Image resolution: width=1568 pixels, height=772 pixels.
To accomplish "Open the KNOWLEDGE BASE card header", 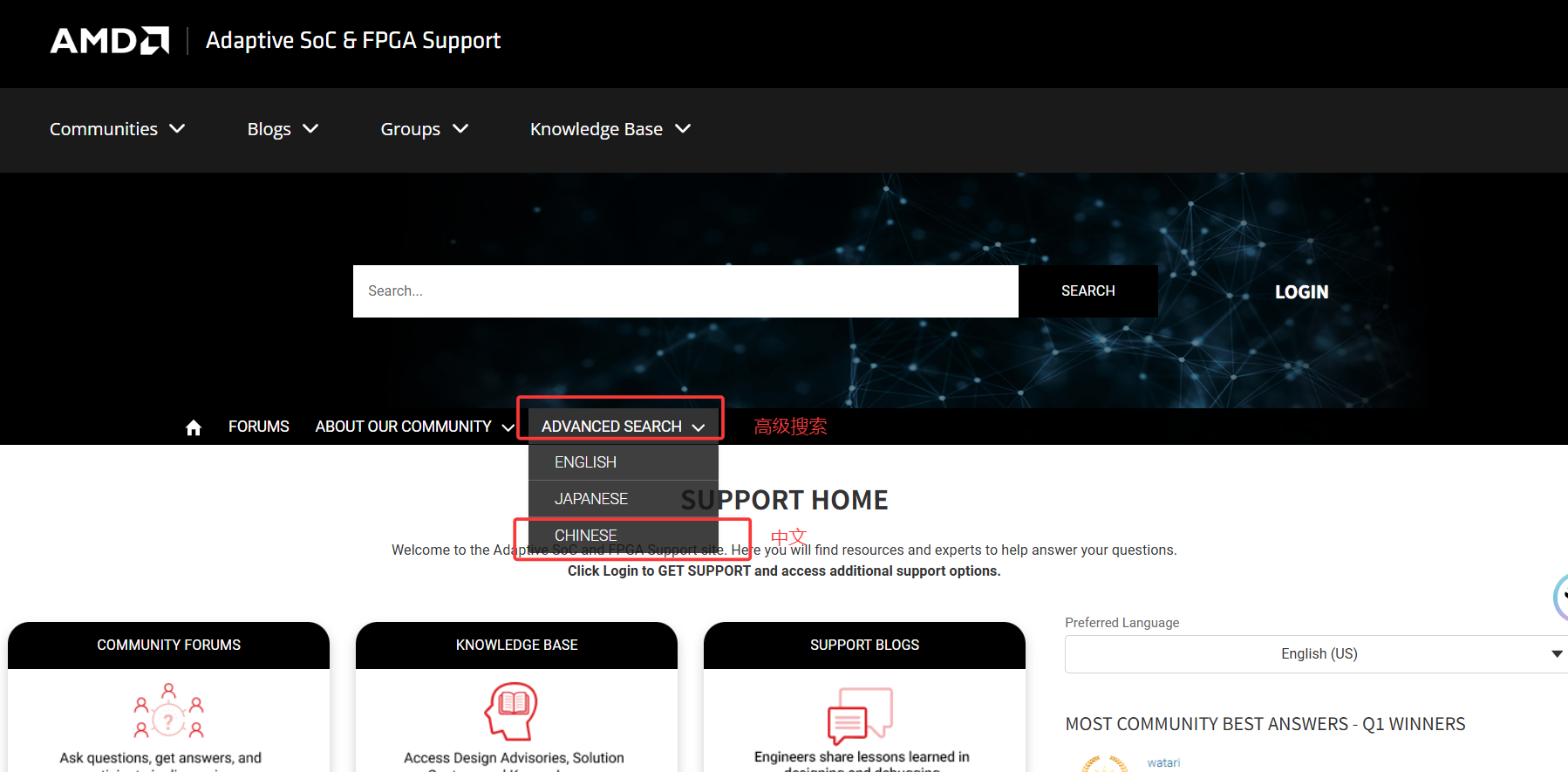I will tap(516, 646).
